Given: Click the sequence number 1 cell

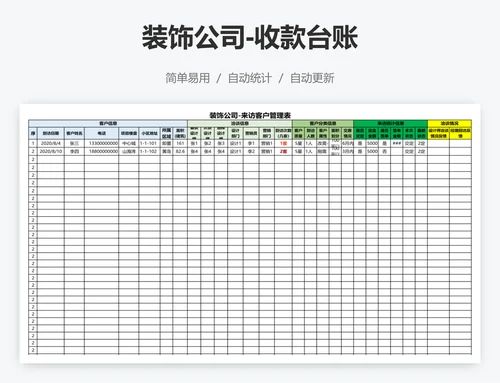Looking at the screenshot, I should pos(33,143).
